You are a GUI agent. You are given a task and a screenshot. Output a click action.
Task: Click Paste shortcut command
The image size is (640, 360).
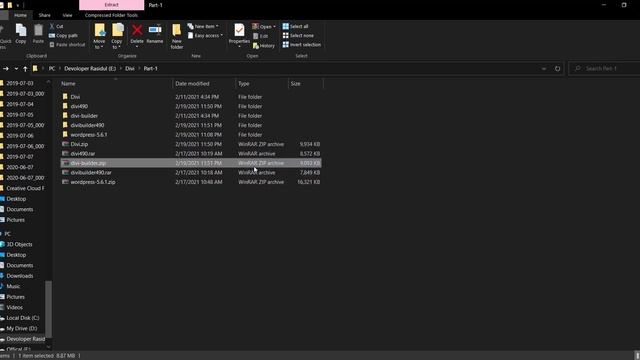point(67,44)
